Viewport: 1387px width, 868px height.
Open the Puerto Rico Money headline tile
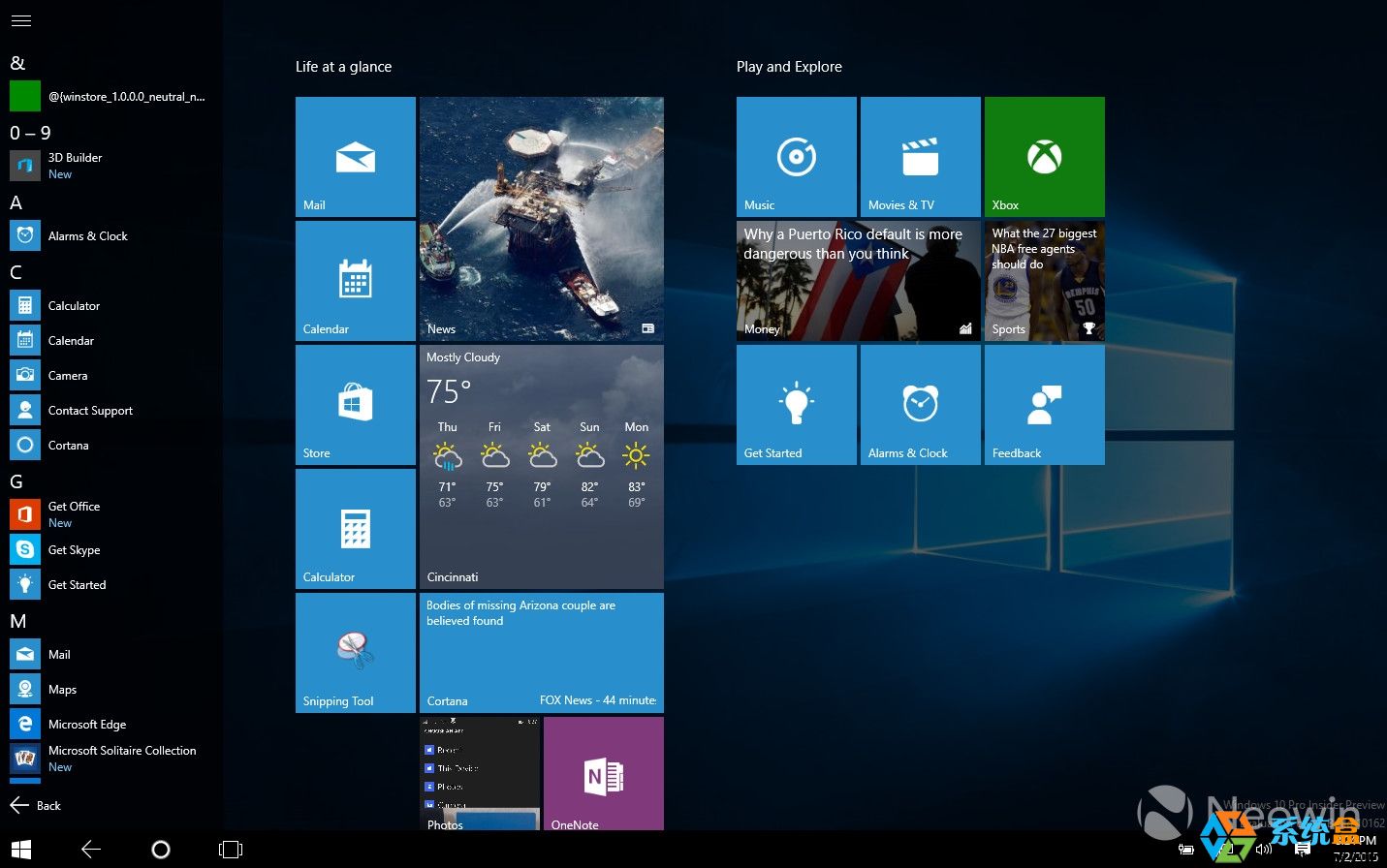pyautogui.click(x=858, y=281)
